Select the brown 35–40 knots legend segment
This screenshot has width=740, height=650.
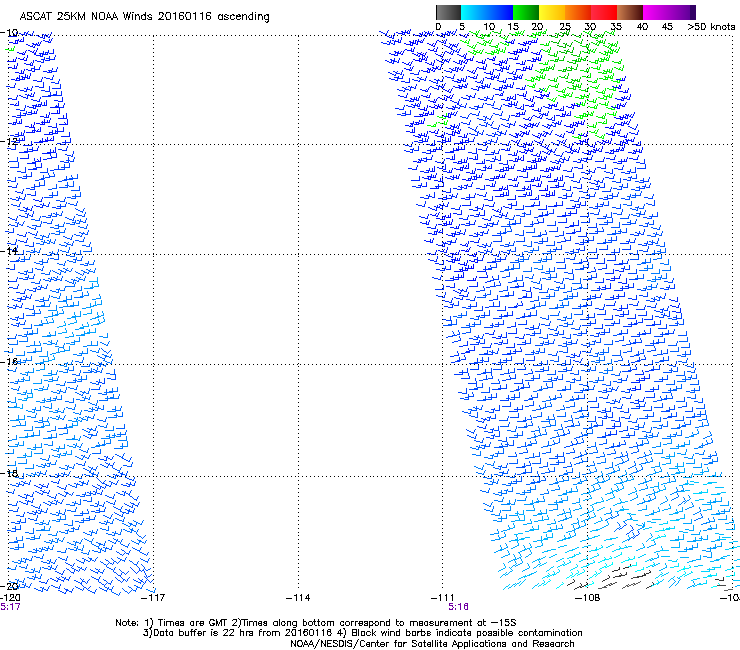tap(630, 12)
